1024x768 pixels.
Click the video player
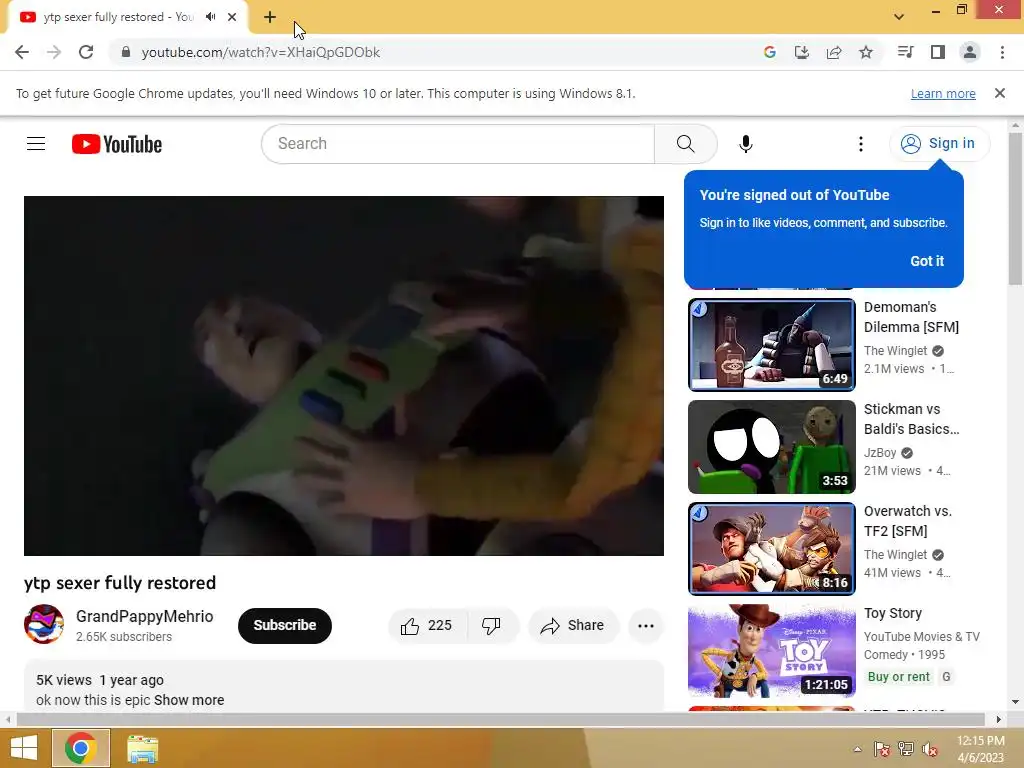344,376
